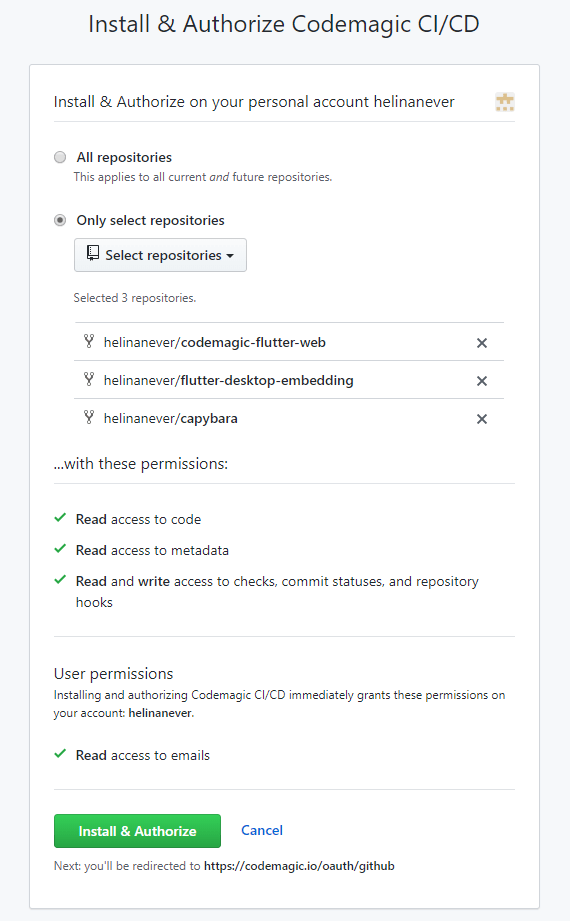Click the dropdown caret on Select repositories
Viewport: 570px width, 921px height.
pos(230,256)
